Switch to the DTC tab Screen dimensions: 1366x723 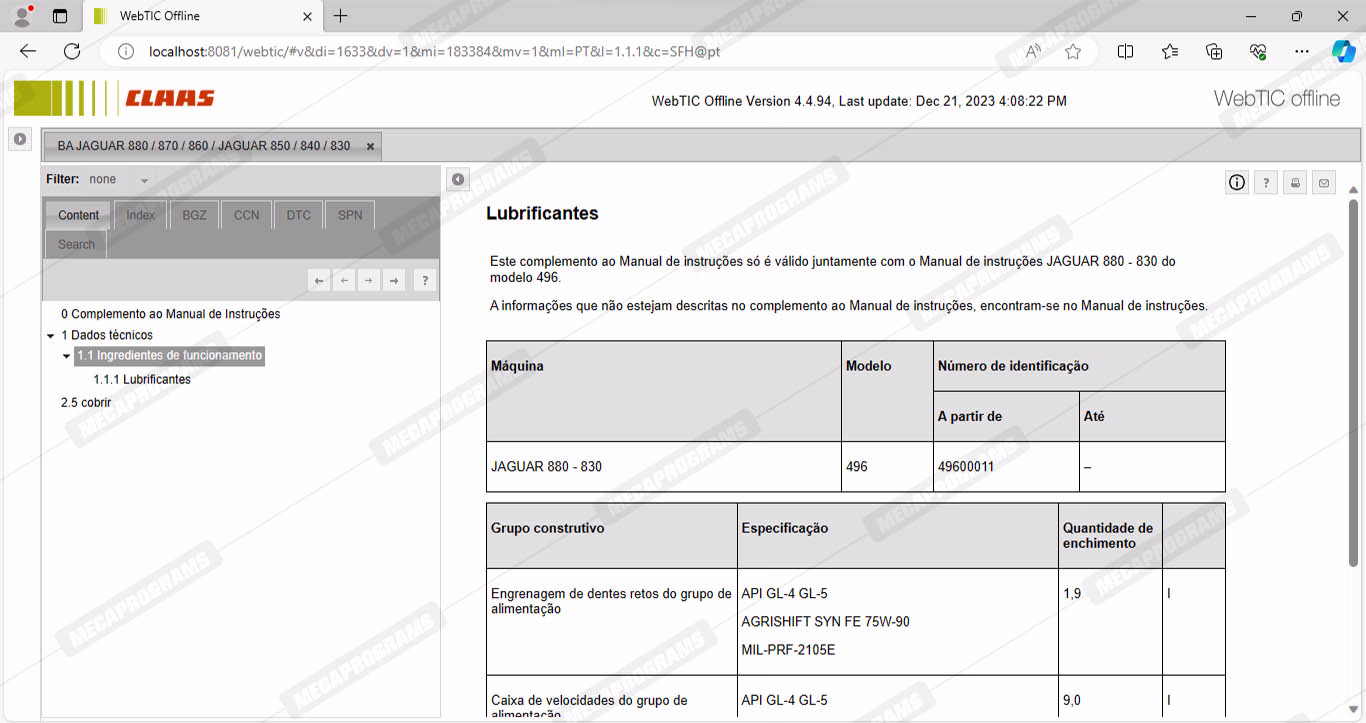[x=298, y=215]
